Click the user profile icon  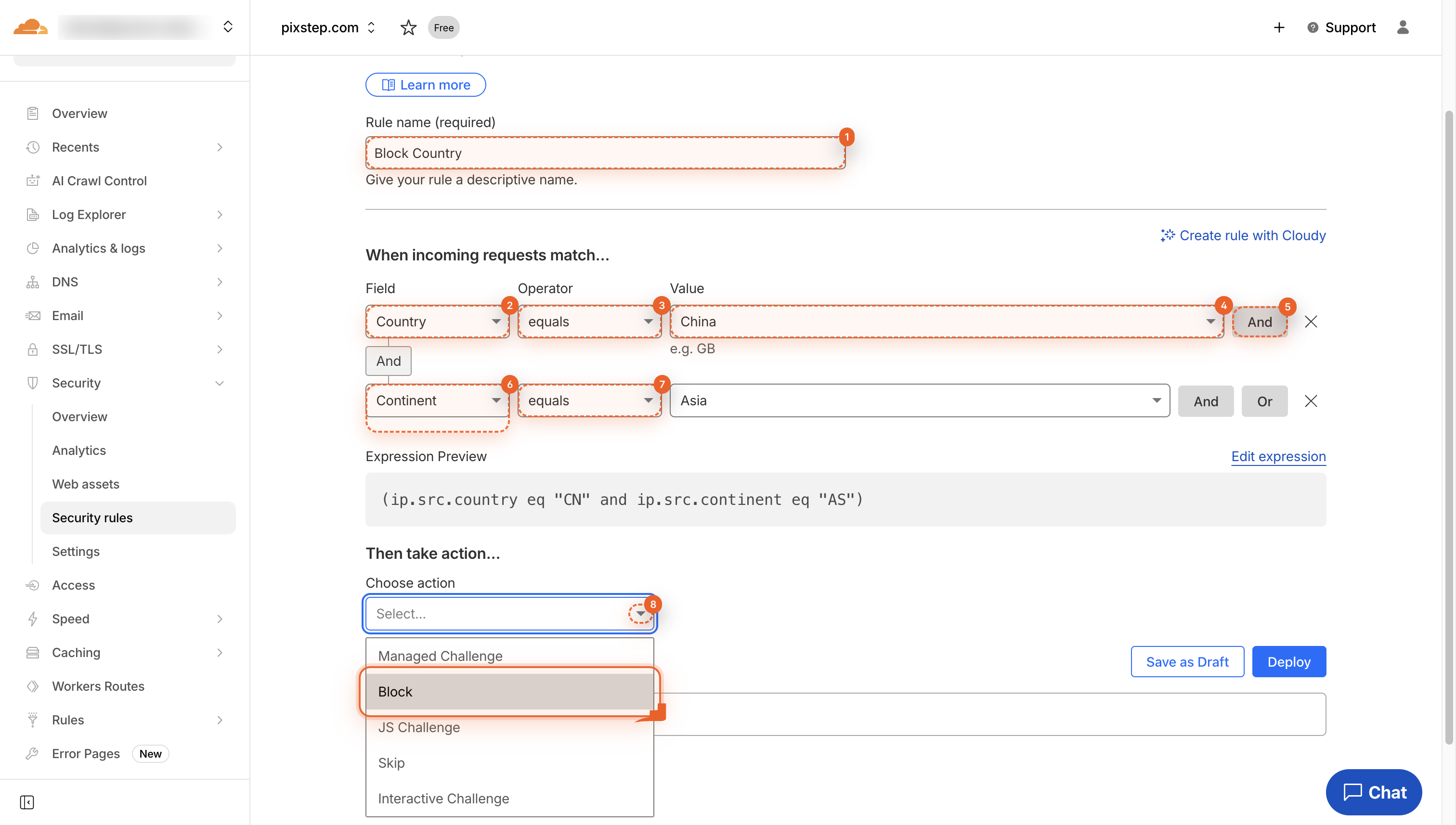1403,27
